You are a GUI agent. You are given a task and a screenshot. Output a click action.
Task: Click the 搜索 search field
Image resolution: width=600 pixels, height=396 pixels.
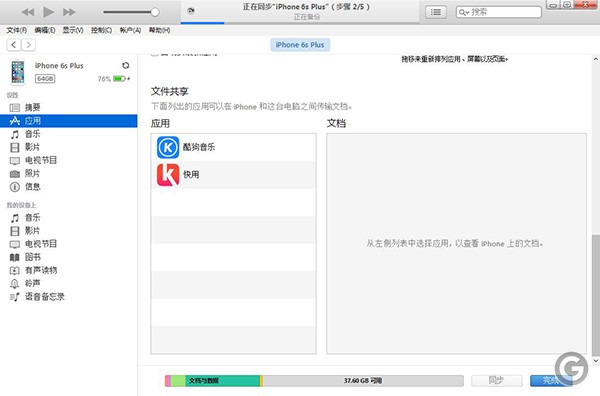click(x=499, y=12)
